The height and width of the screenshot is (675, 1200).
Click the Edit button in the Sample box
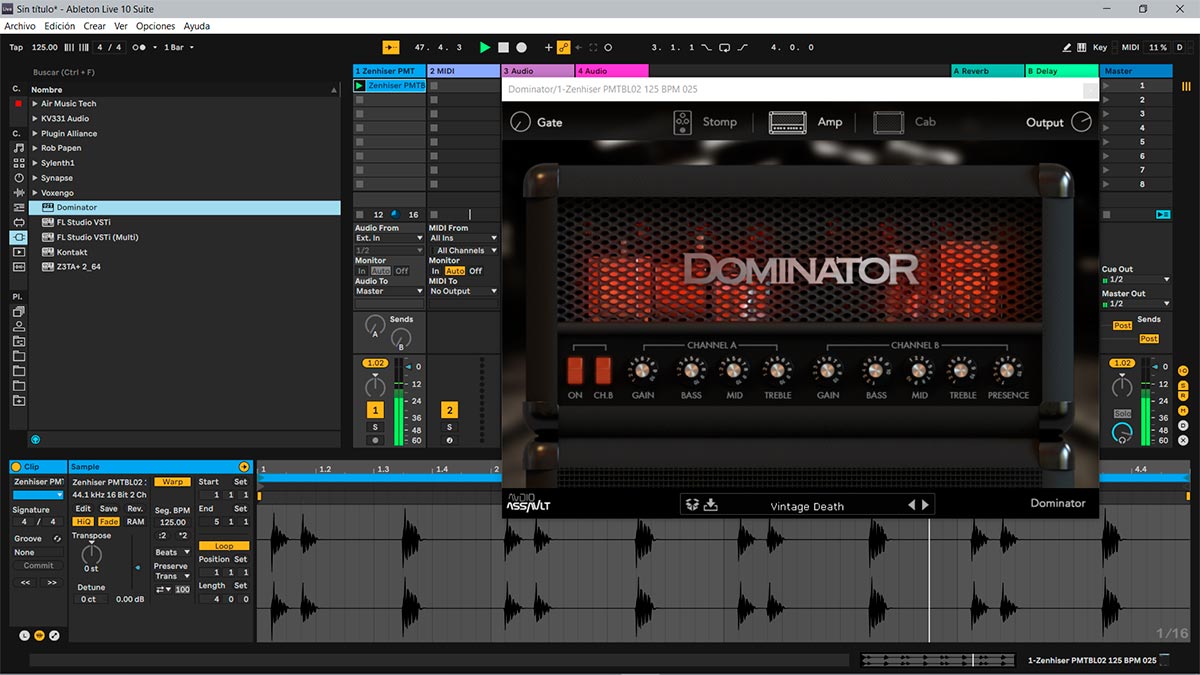(x=83, y=509)
